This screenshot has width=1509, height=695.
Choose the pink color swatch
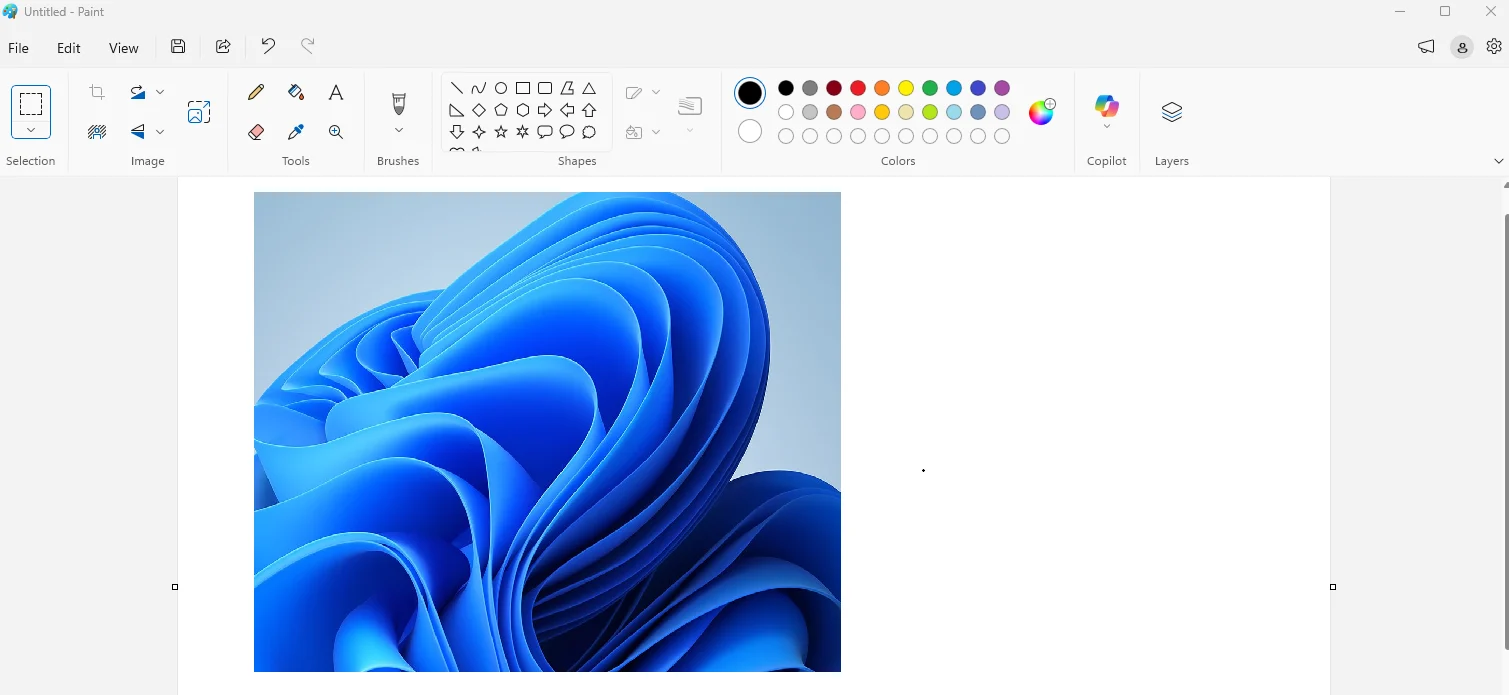pyautogui.click(x=858, y=112)
